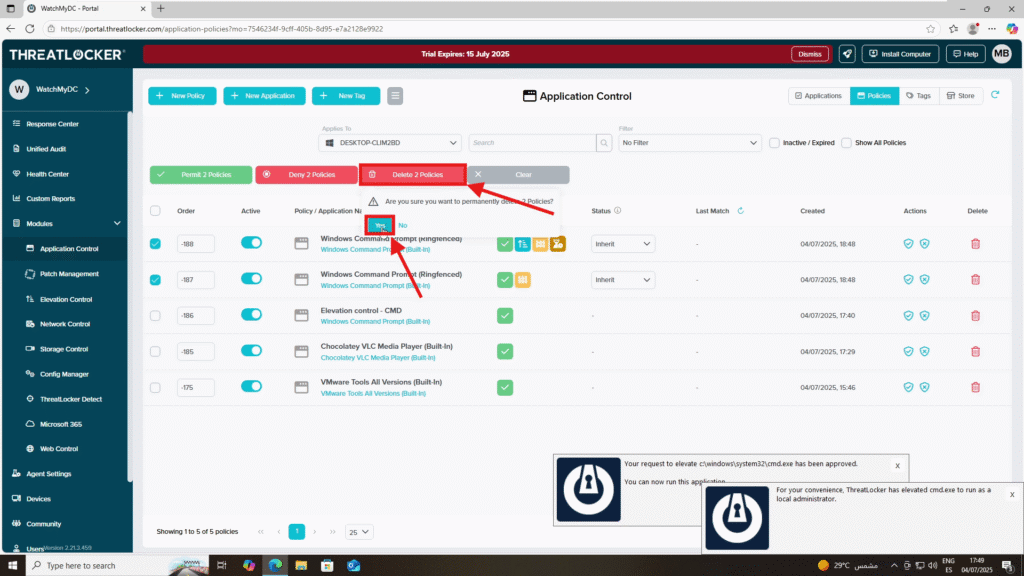Image resolution: width=1024 pixels, height=576 pixels.
Task: Click the green check icon in VMware Tools row
Action: [505, 387]
